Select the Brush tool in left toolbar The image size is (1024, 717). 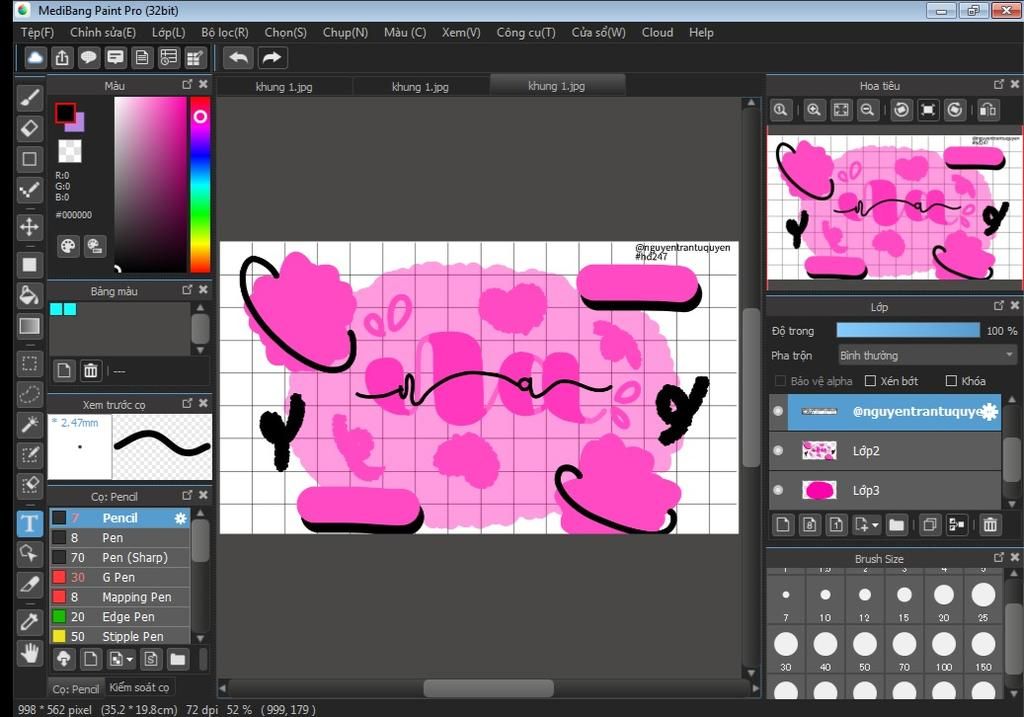pos(29,98)
